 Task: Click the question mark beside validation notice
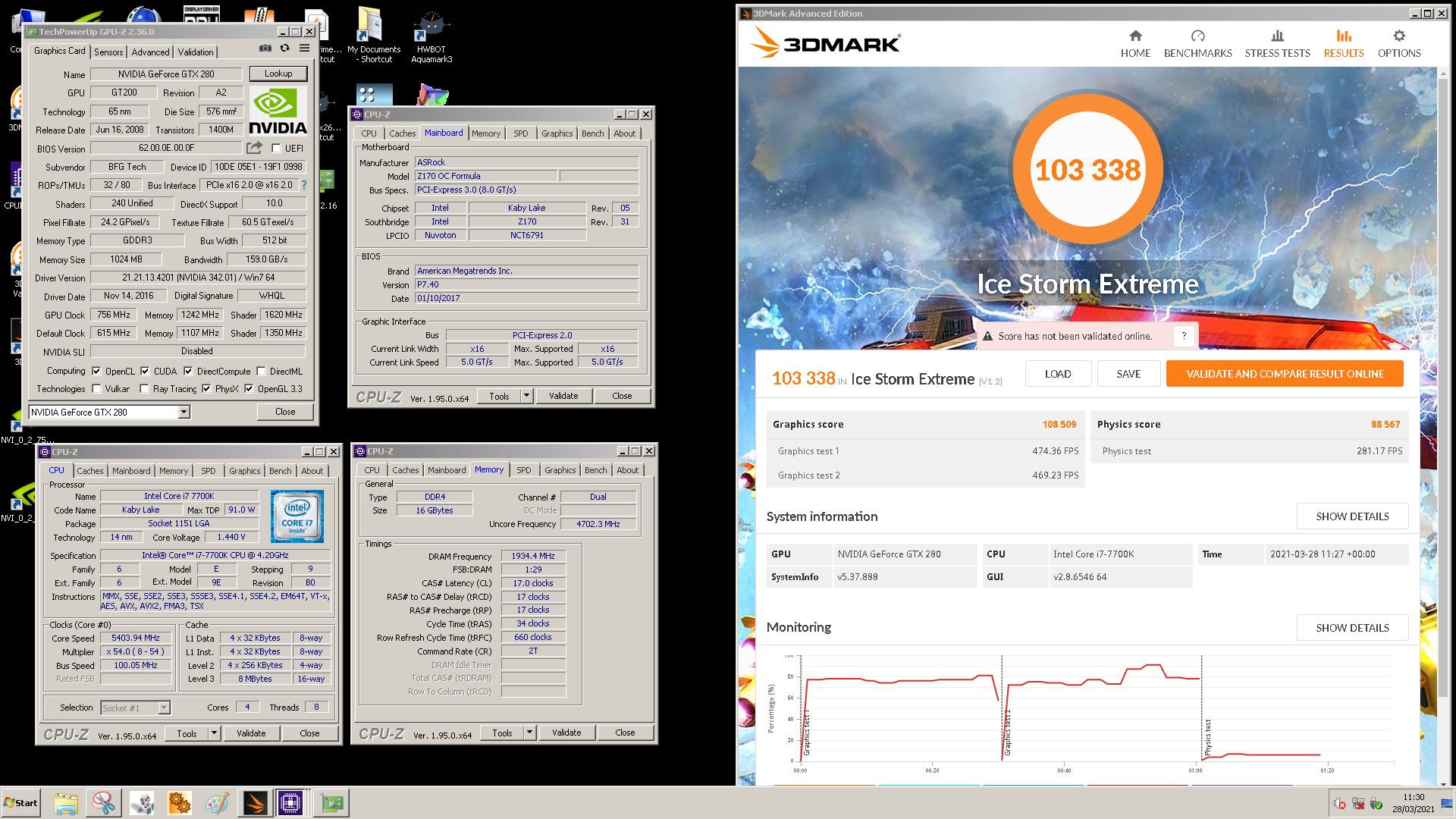[1183, 336]
